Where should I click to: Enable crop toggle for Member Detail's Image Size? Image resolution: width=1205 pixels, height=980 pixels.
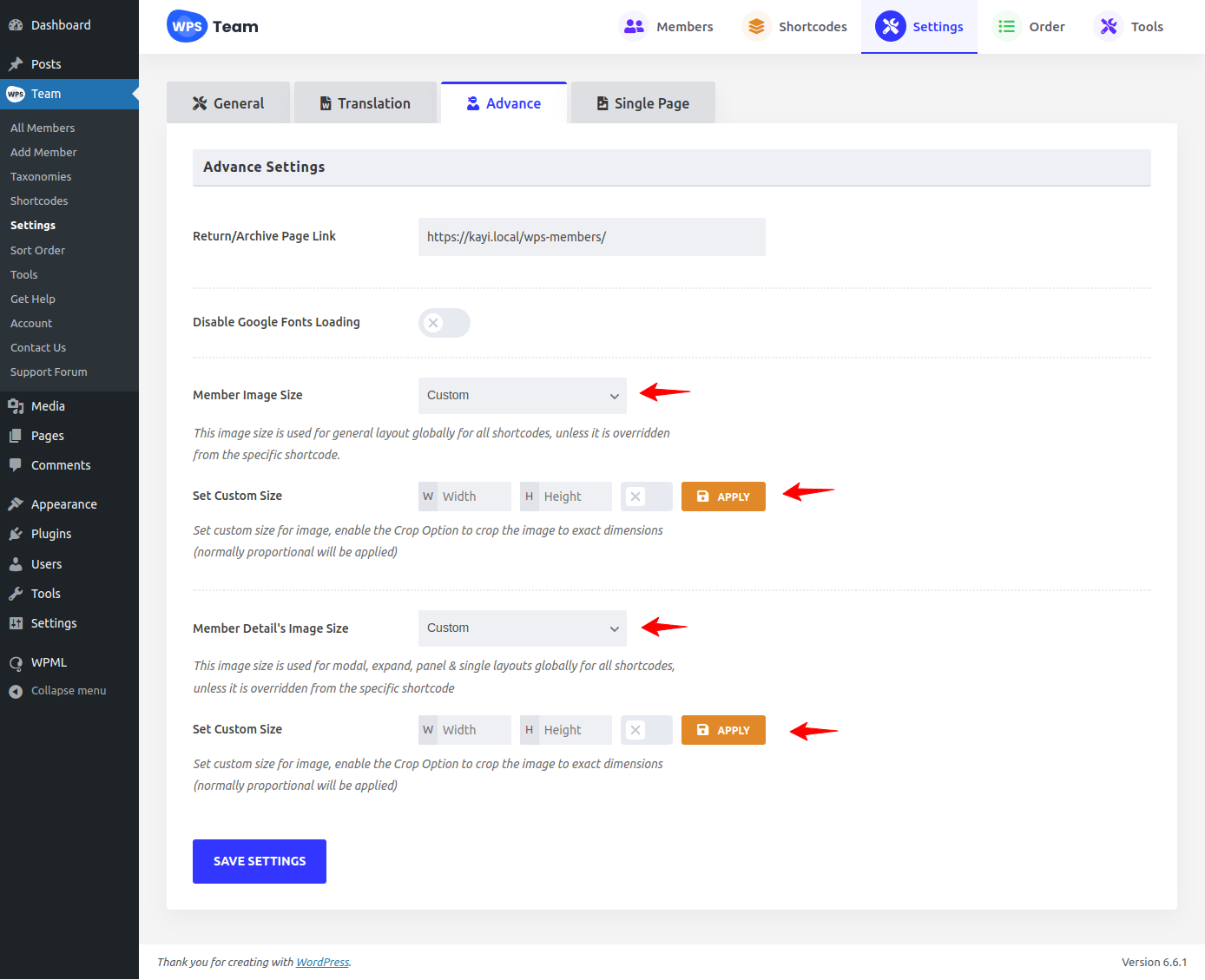click(646, 730)
